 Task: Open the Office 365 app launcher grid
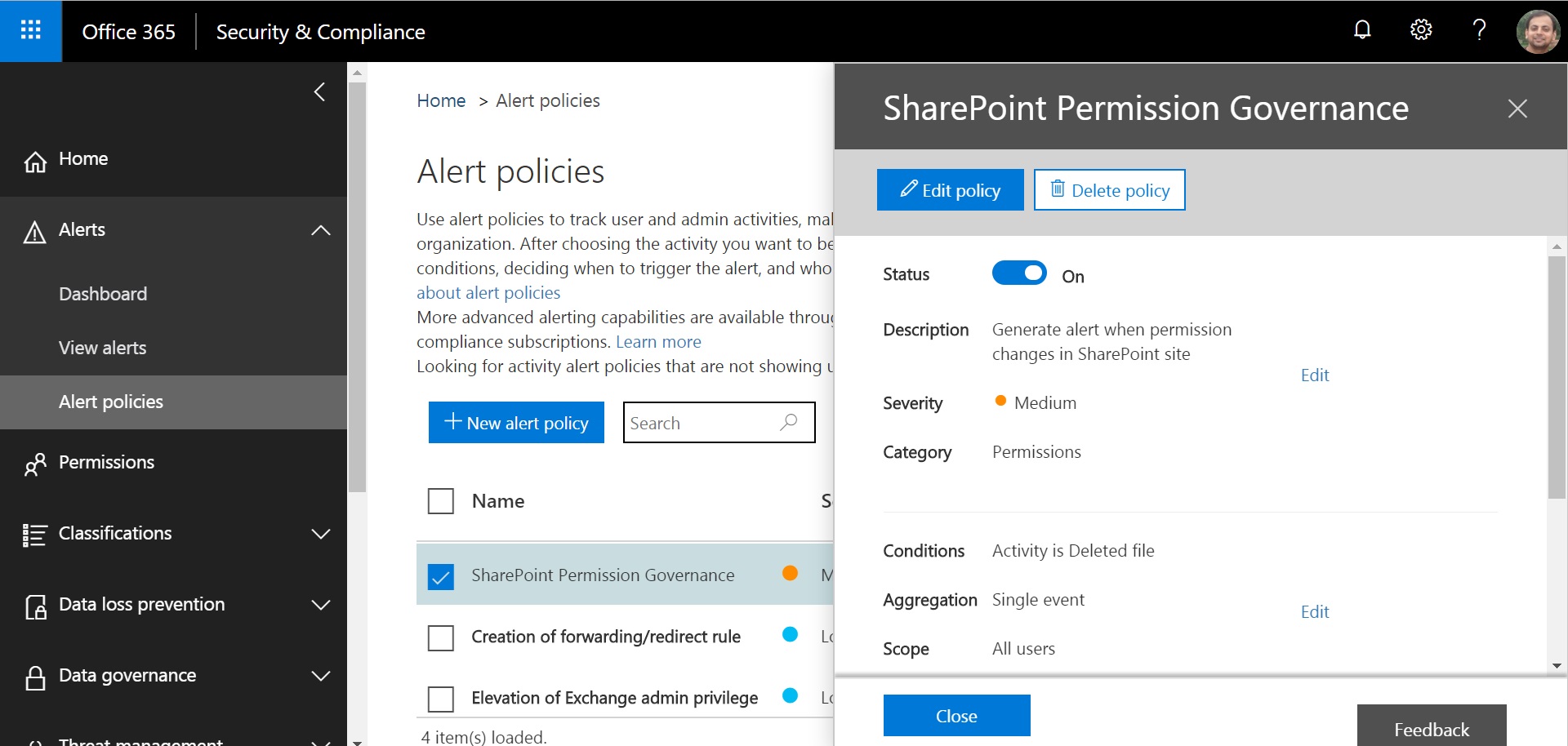pyautogui.click(x=31, y=31)
